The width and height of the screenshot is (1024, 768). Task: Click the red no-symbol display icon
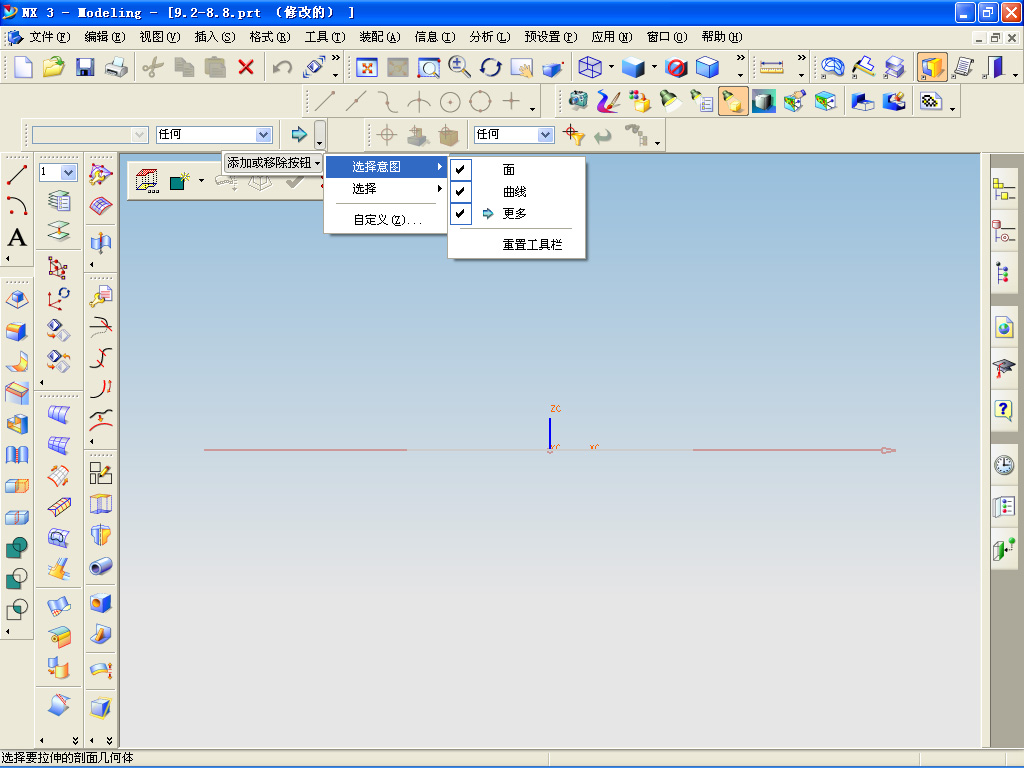tap(676, 67)
